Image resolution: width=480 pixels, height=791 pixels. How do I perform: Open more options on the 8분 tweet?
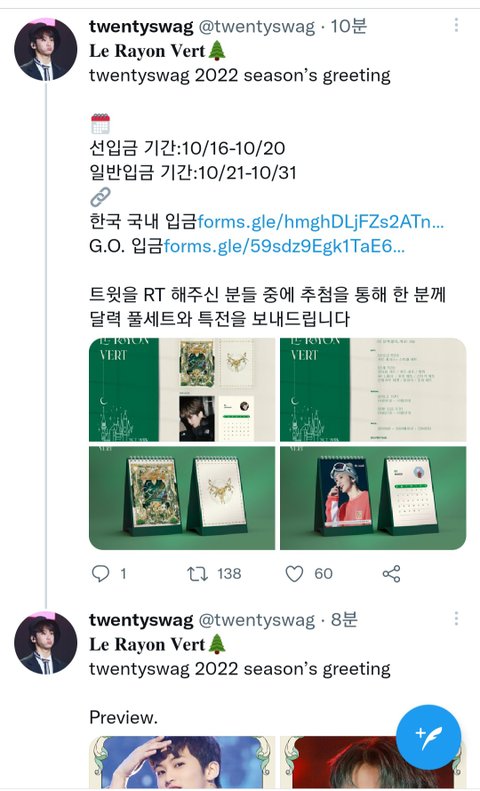[456, 618]
